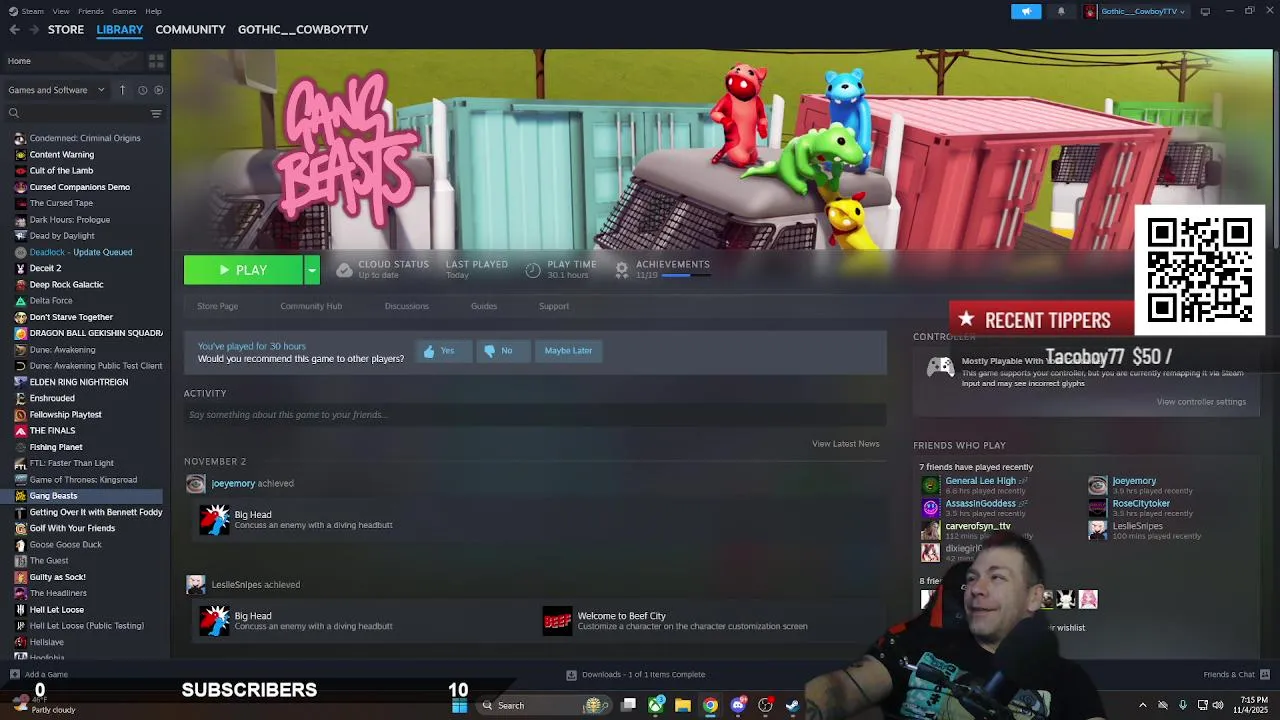
Task: Select THE FINALS in game list
Action: pyautogui.click(x=52, y=431)
